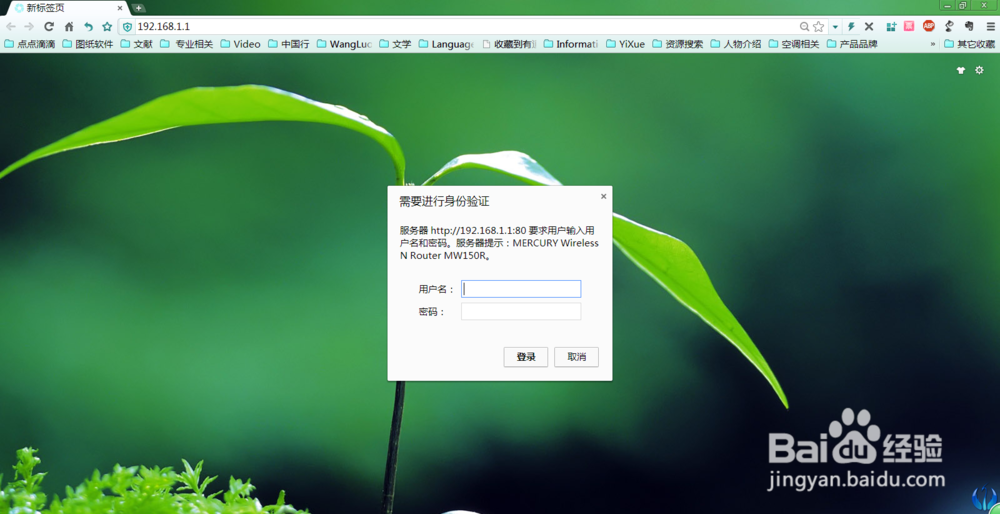The width and height of the screenshot is (1000, 514).
Task: Open the 中国行 bookmark folder
Action: (289, 44)
